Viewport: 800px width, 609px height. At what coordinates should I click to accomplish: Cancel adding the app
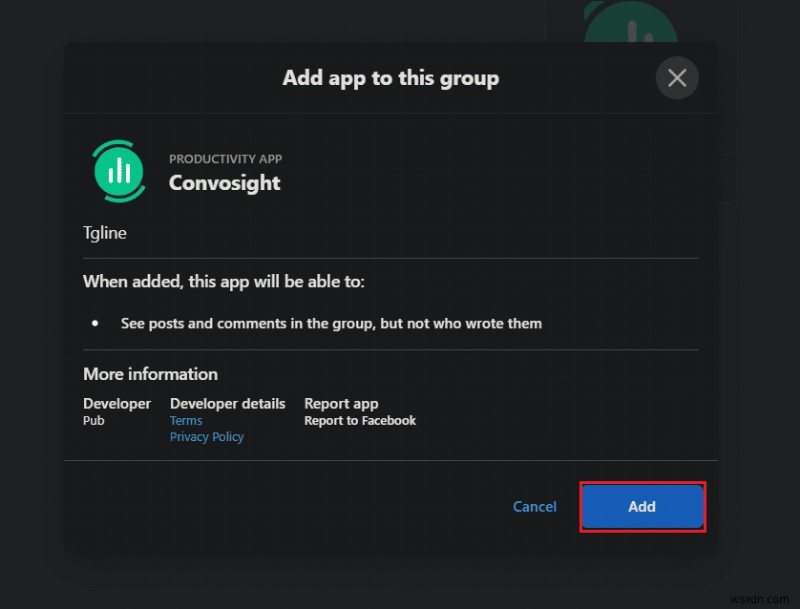click(534, 506)
